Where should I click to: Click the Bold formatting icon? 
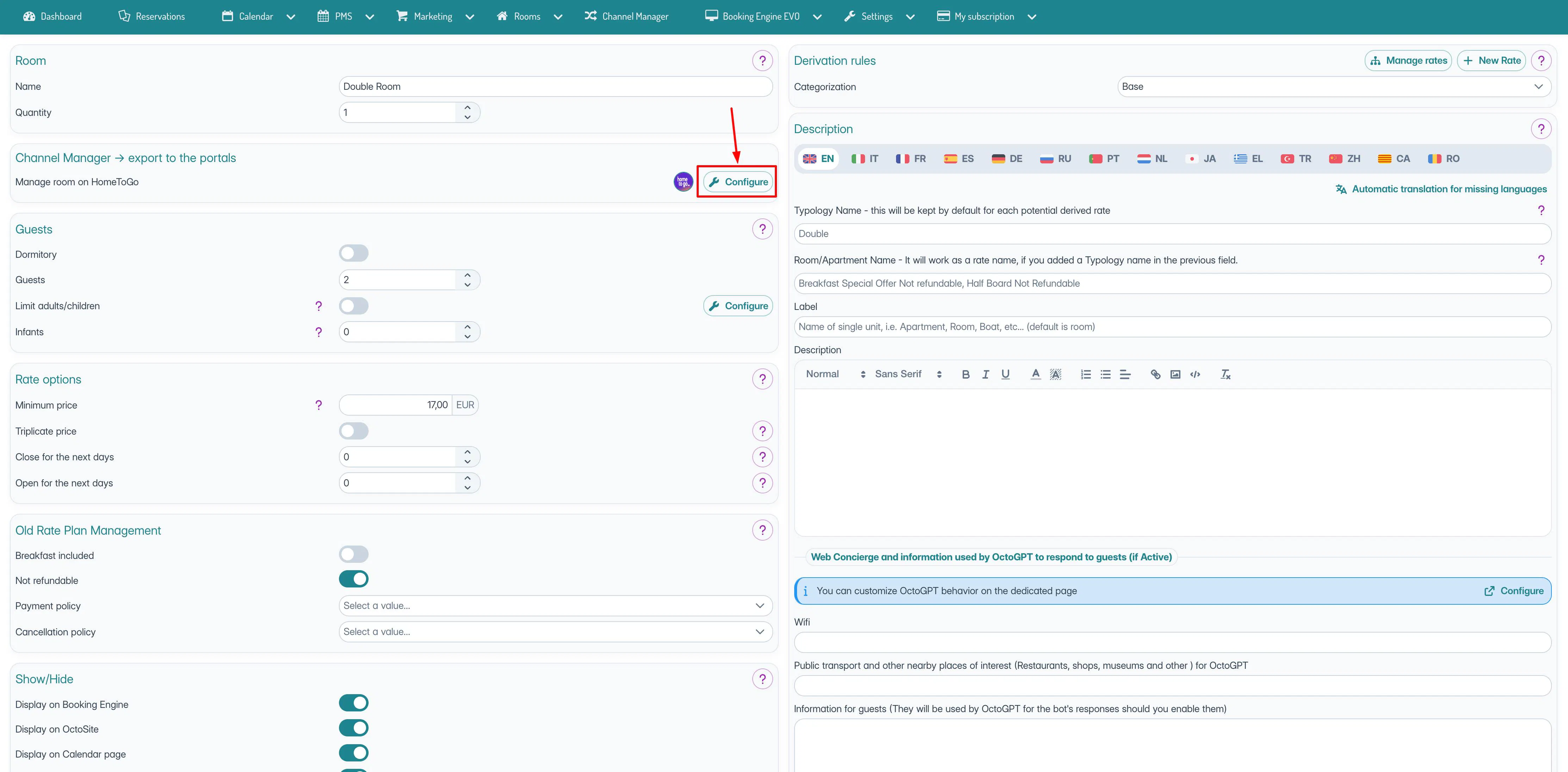coord(965,374)
